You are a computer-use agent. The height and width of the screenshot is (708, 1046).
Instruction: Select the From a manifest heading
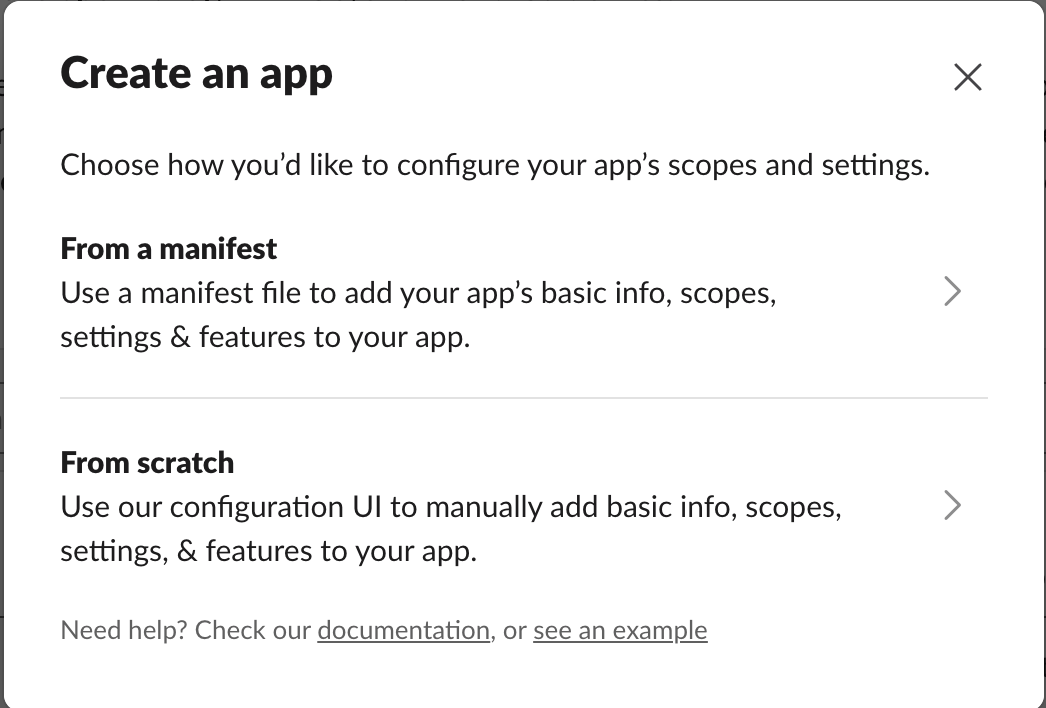click(x=169, y=248)
